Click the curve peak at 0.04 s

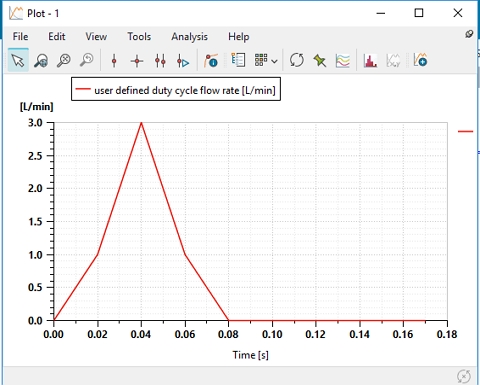(141, 123)
